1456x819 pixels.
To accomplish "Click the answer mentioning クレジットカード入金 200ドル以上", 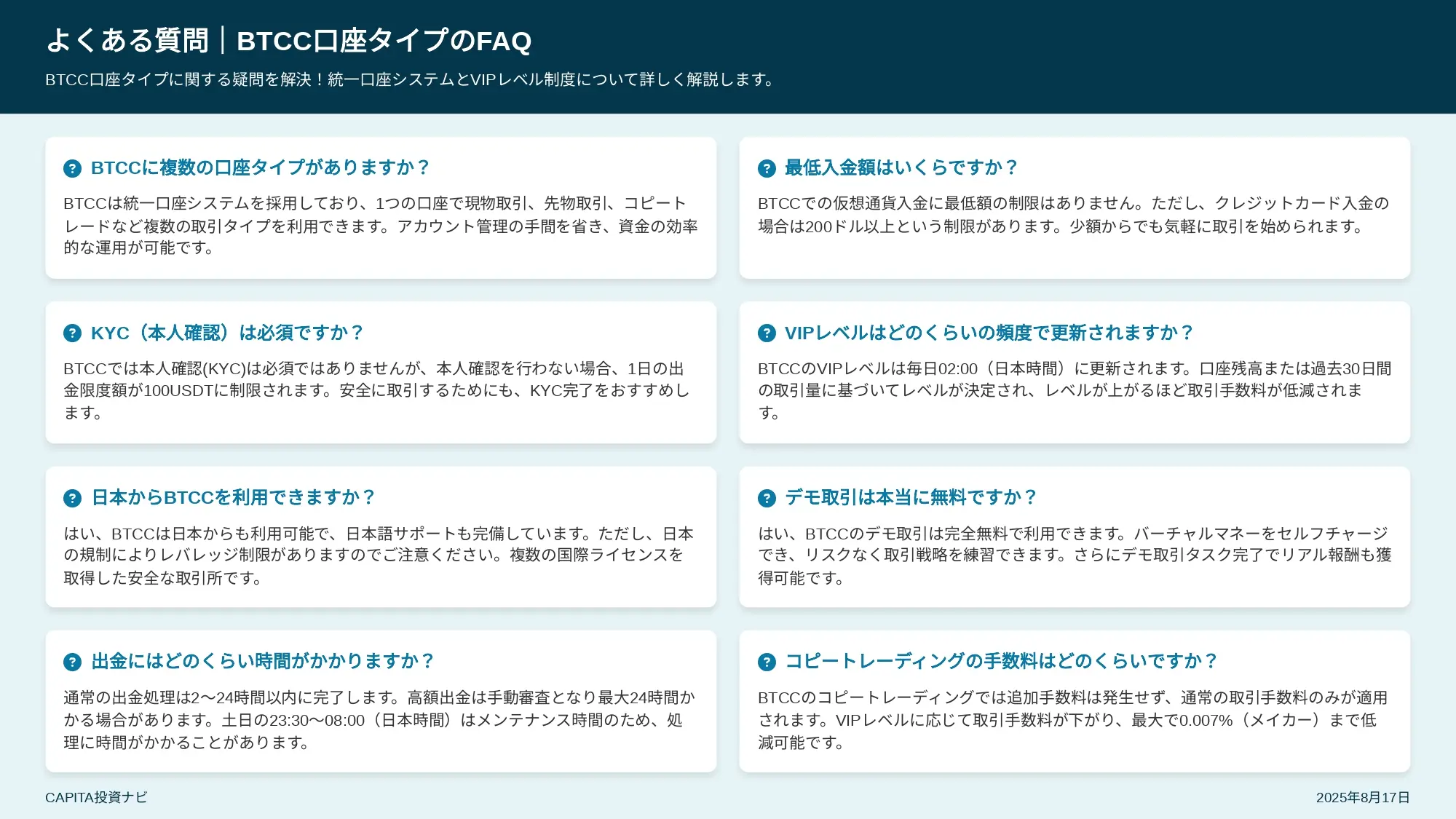I will coord(1074,215).
